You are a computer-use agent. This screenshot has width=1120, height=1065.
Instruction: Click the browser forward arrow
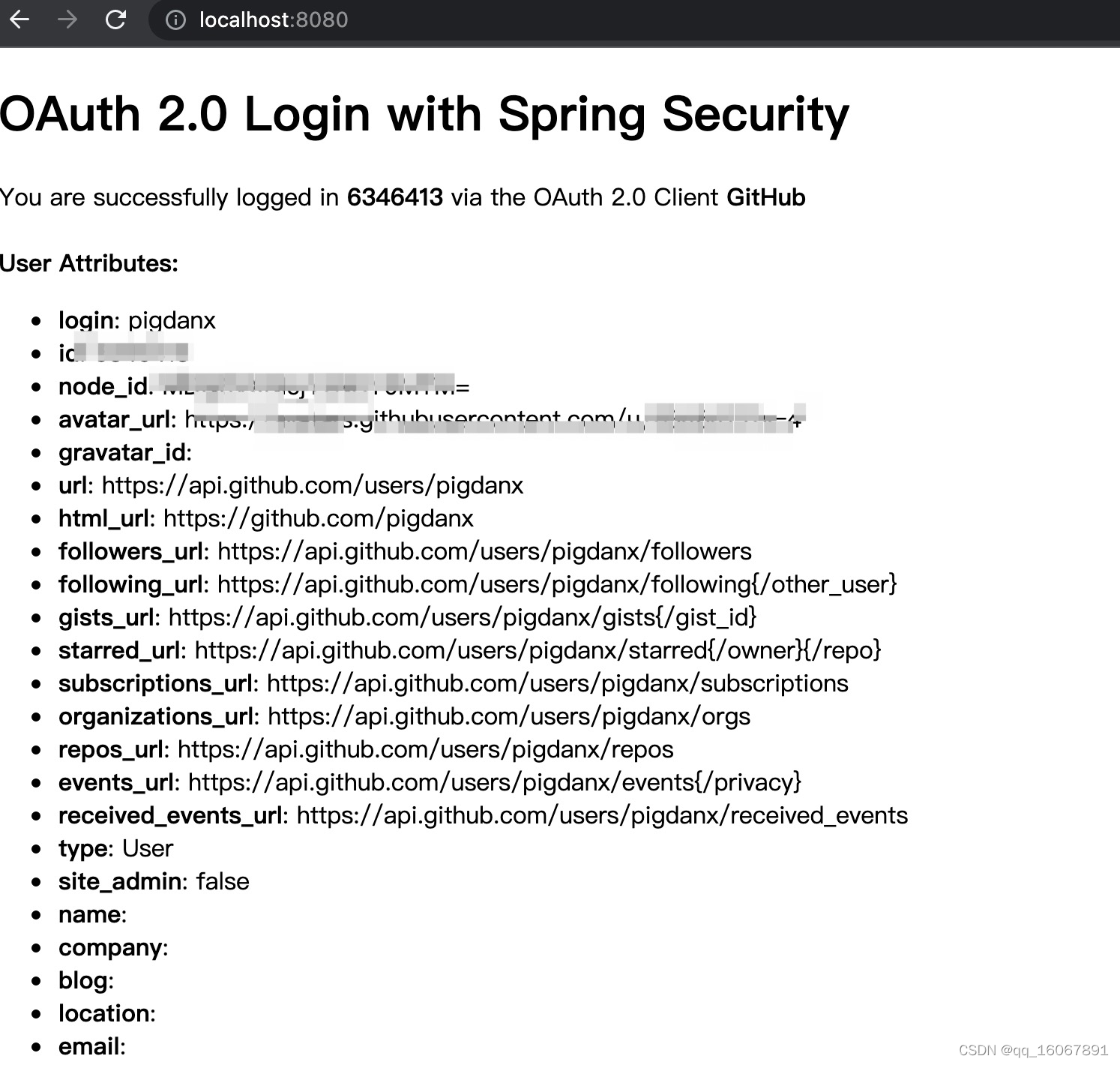click(68, 19)
